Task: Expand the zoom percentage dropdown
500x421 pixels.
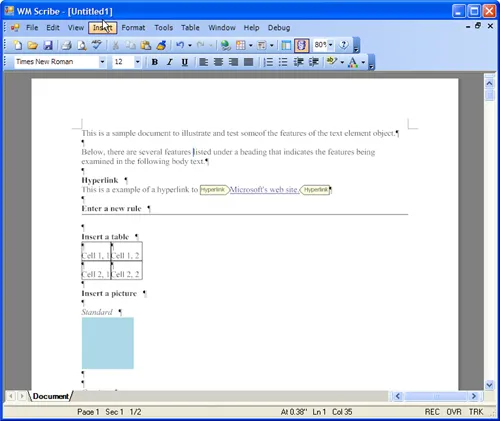Action: point(331,45)
